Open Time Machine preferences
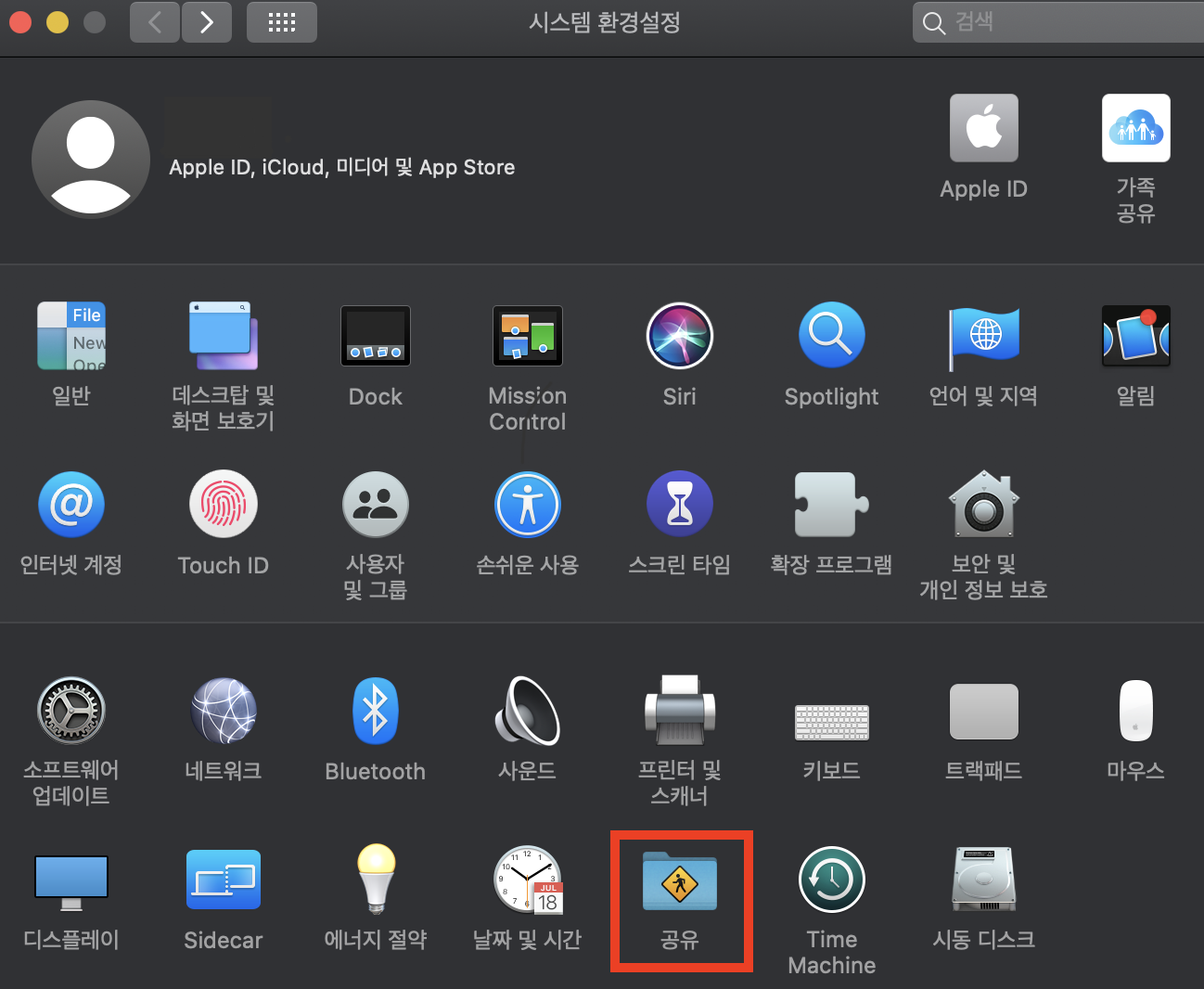Image resolution: width=1204 pixels, height=989 pixels. 832,880
